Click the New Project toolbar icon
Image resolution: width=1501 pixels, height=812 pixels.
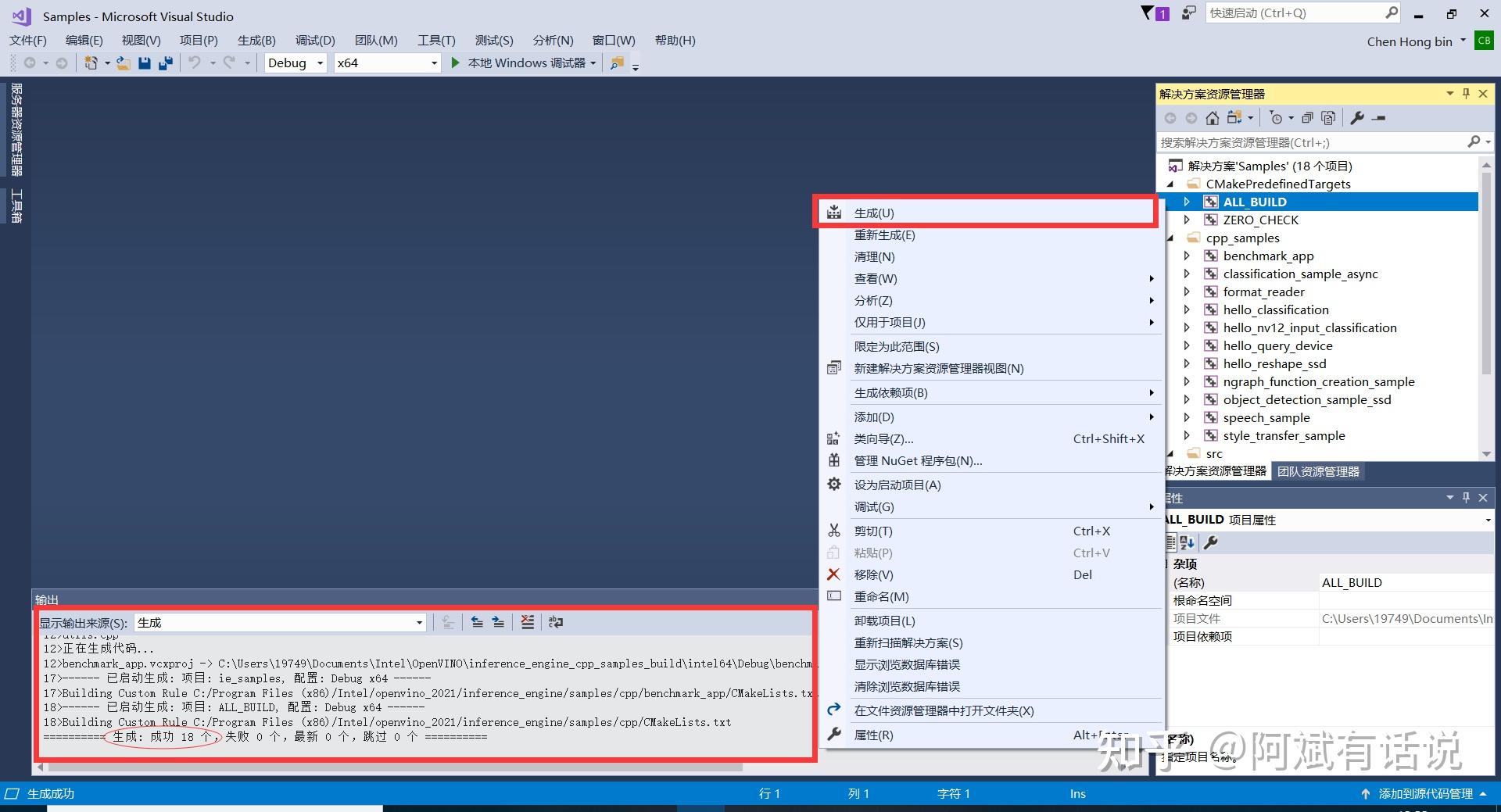[x=91, y=63]
